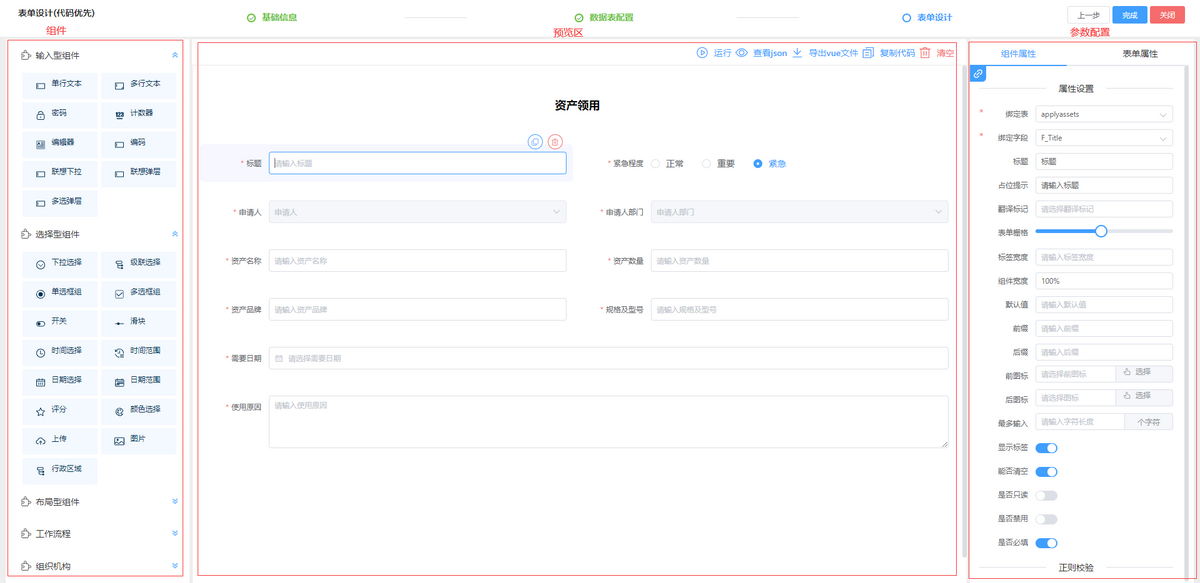Add 图片 image component

coord(138,440)
